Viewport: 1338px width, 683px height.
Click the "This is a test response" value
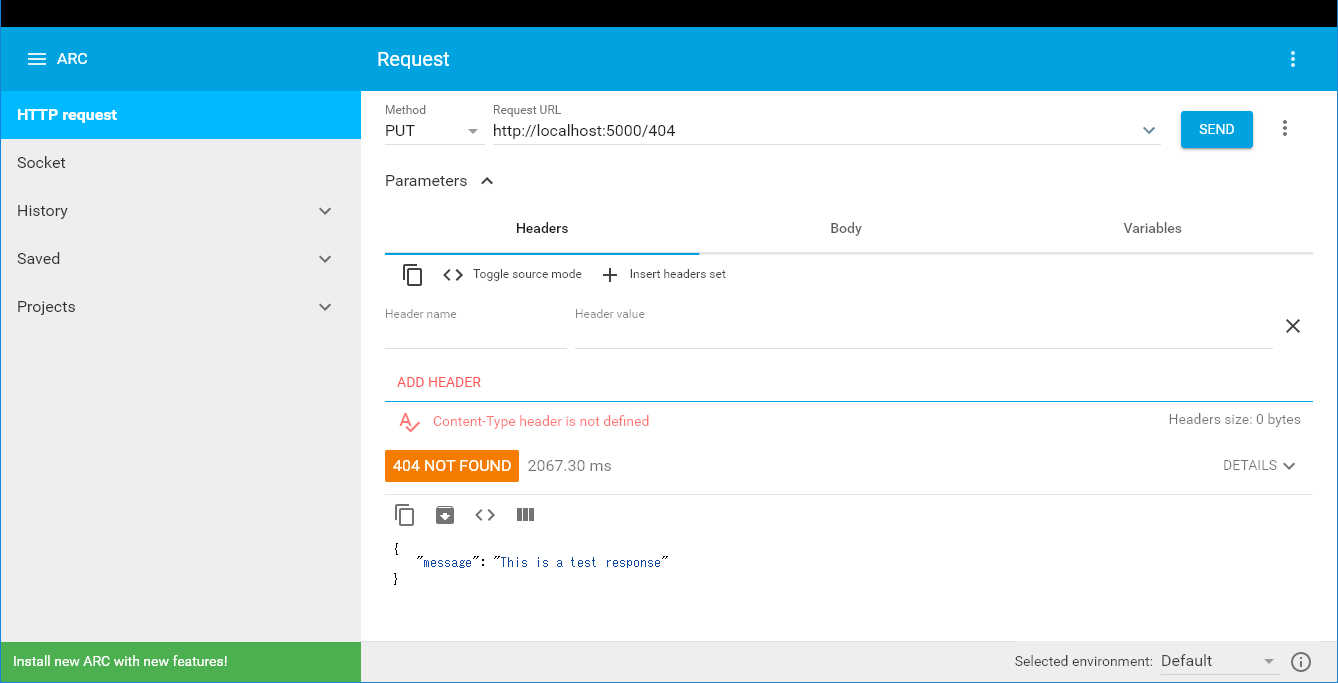coord(580,563)
